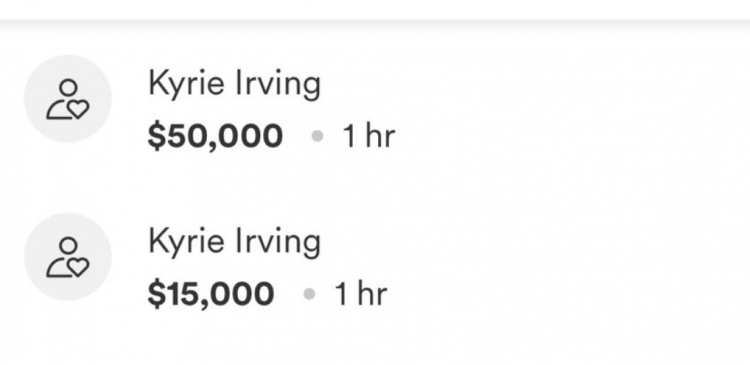
Task: Click the heart in the bottom donor icon
Action: [x=78, y=267]
